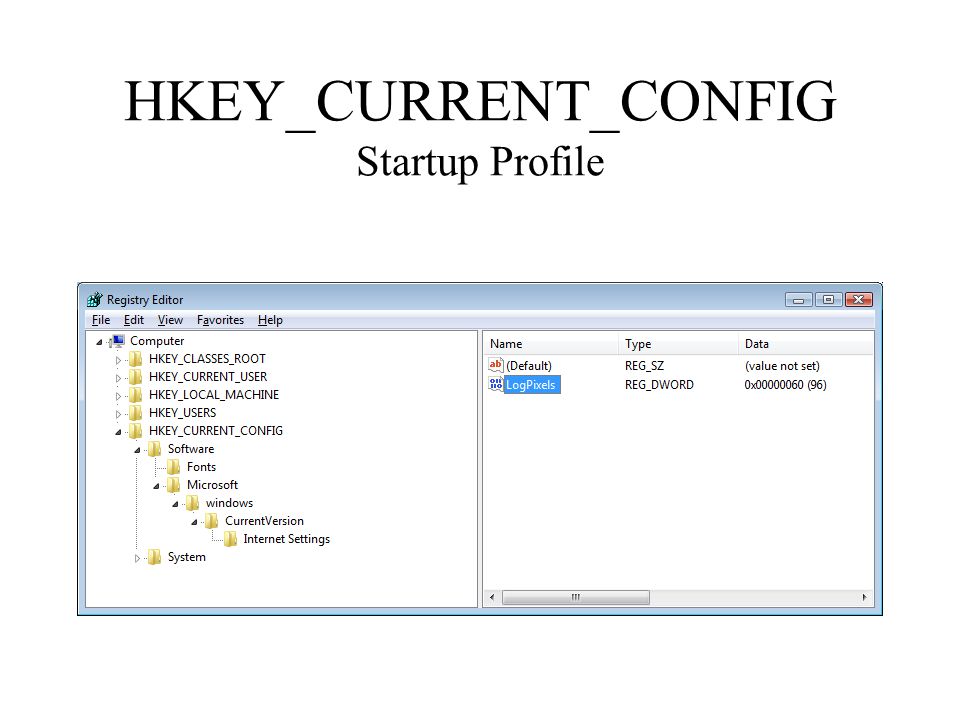Click the HKEY_LOCAL_MACHINE folder icon
The width and height of the screenshot is (960, 720).
pyautogui.click(x=136, y=395)
